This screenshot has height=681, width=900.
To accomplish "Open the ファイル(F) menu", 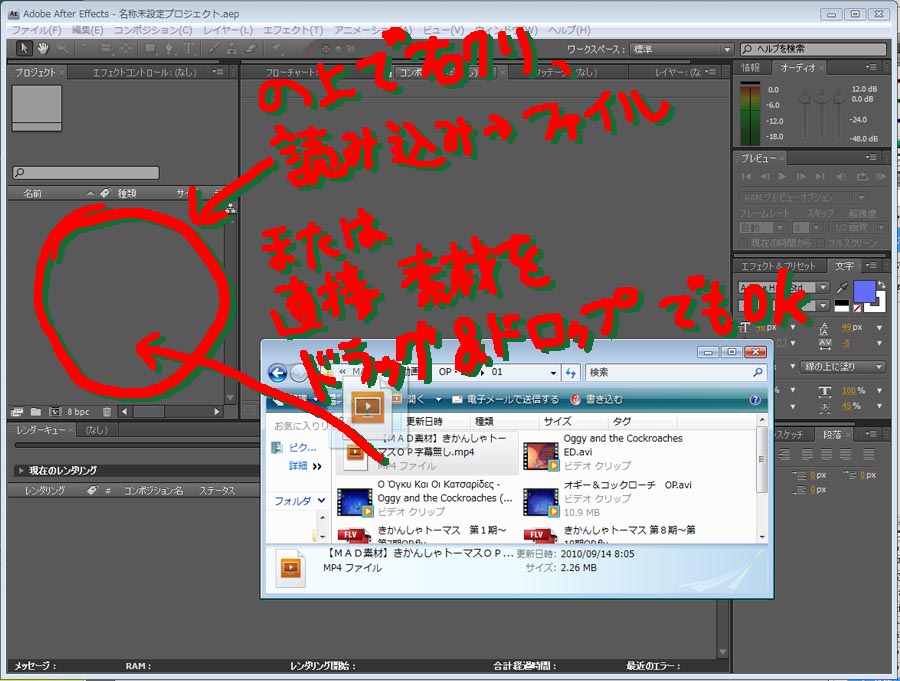I will [37, 30].
